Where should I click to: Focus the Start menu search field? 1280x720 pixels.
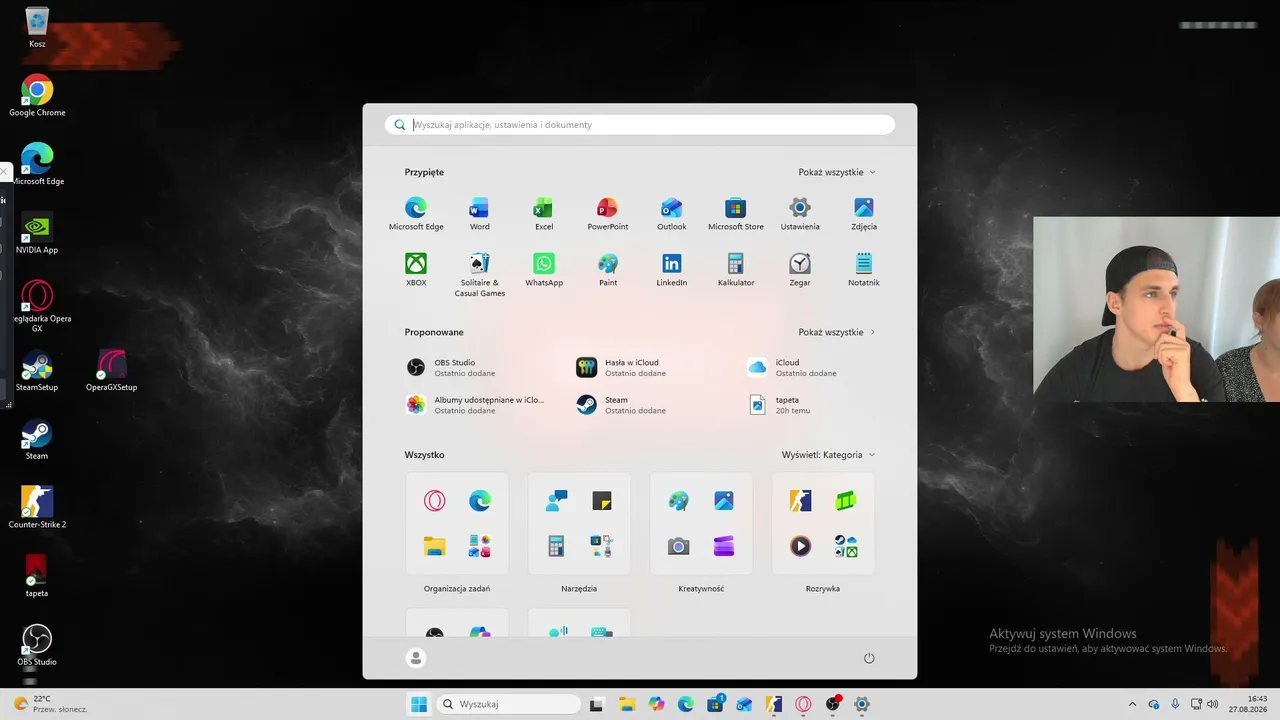coord(640,125)
